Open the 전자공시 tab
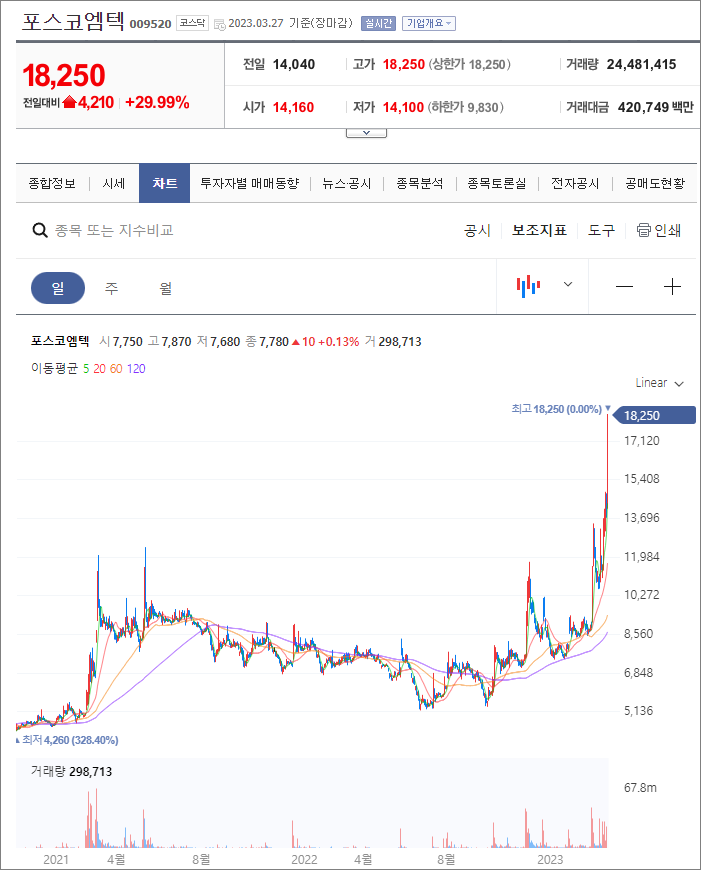701x870 pixels. (575, 183)
